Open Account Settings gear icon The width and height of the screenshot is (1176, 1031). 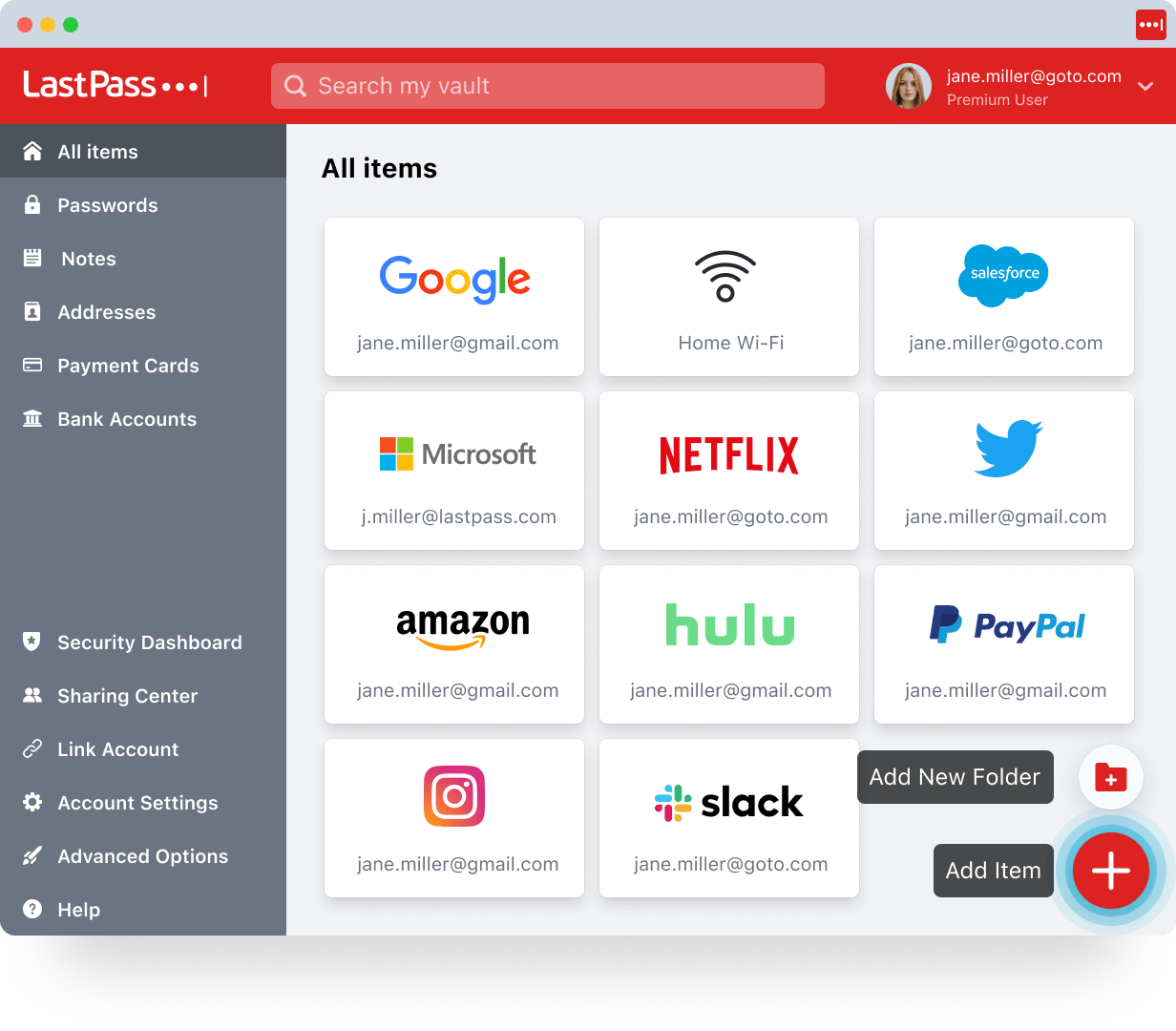(32, 803)
